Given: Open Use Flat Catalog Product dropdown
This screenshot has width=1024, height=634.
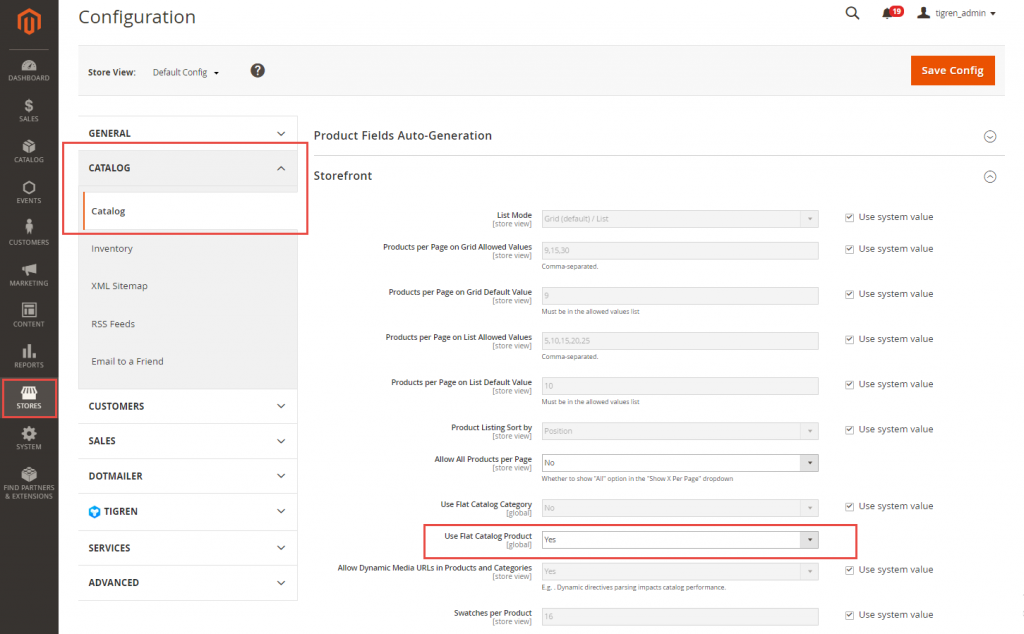Looking at the screenshot, I should point(680,540).
